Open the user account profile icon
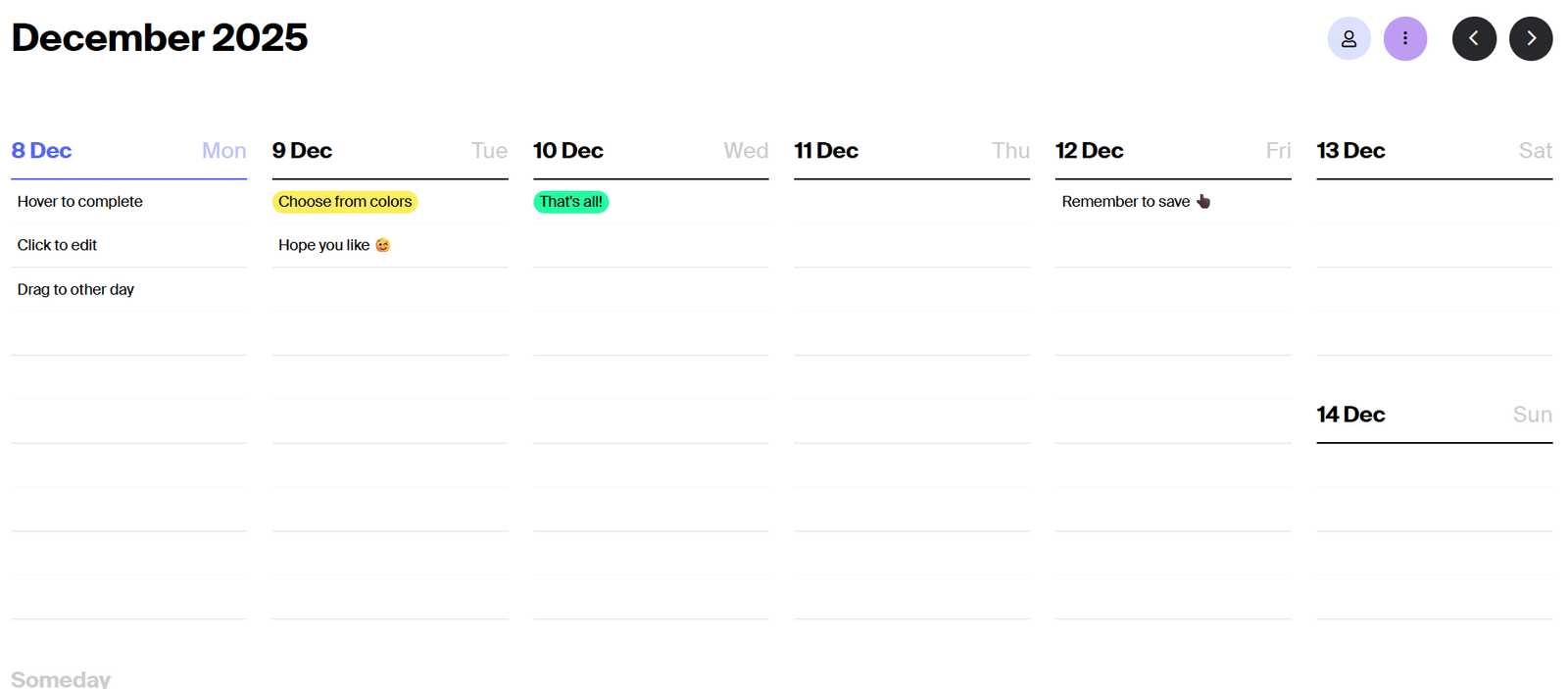The image size is (1568, 689). tap(1348, 39)
